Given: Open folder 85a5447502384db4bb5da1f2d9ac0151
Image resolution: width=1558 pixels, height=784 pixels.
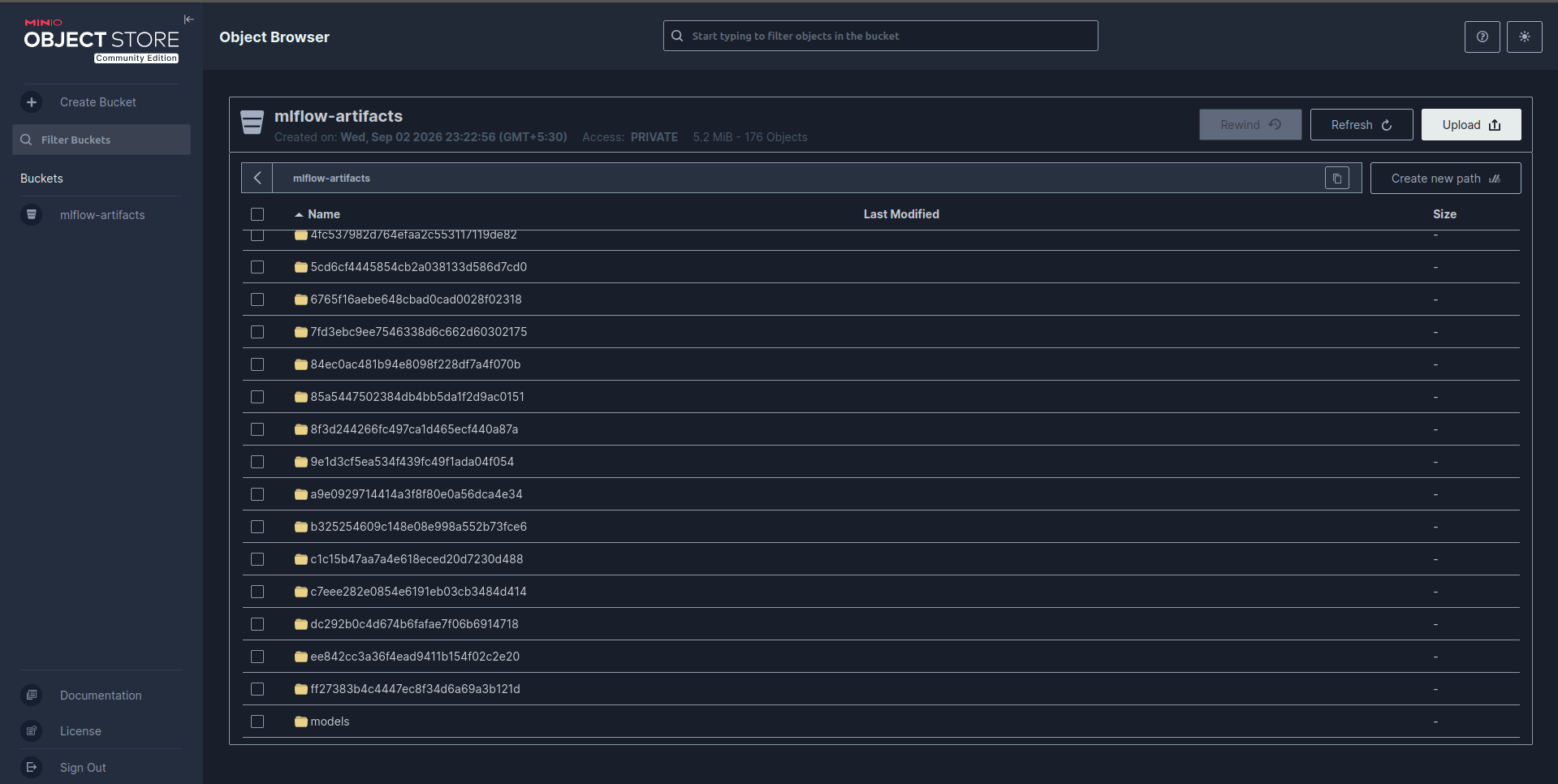Looking at the screenshot, I should (417, 397).
